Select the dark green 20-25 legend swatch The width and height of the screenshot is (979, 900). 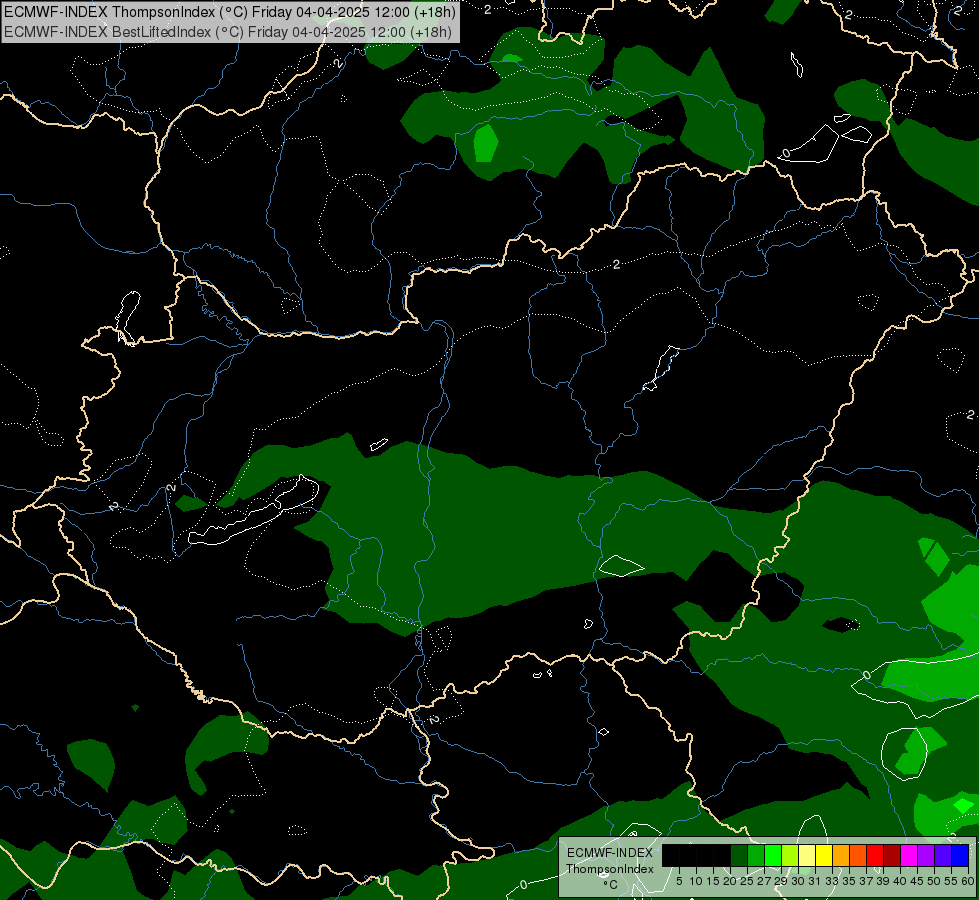(739, 855)
